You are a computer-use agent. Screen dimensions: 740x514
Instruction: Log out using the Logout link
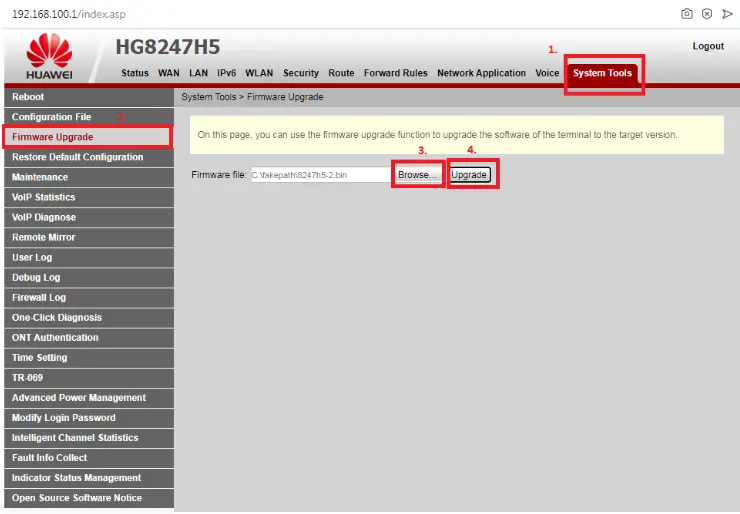click(708, 46)
